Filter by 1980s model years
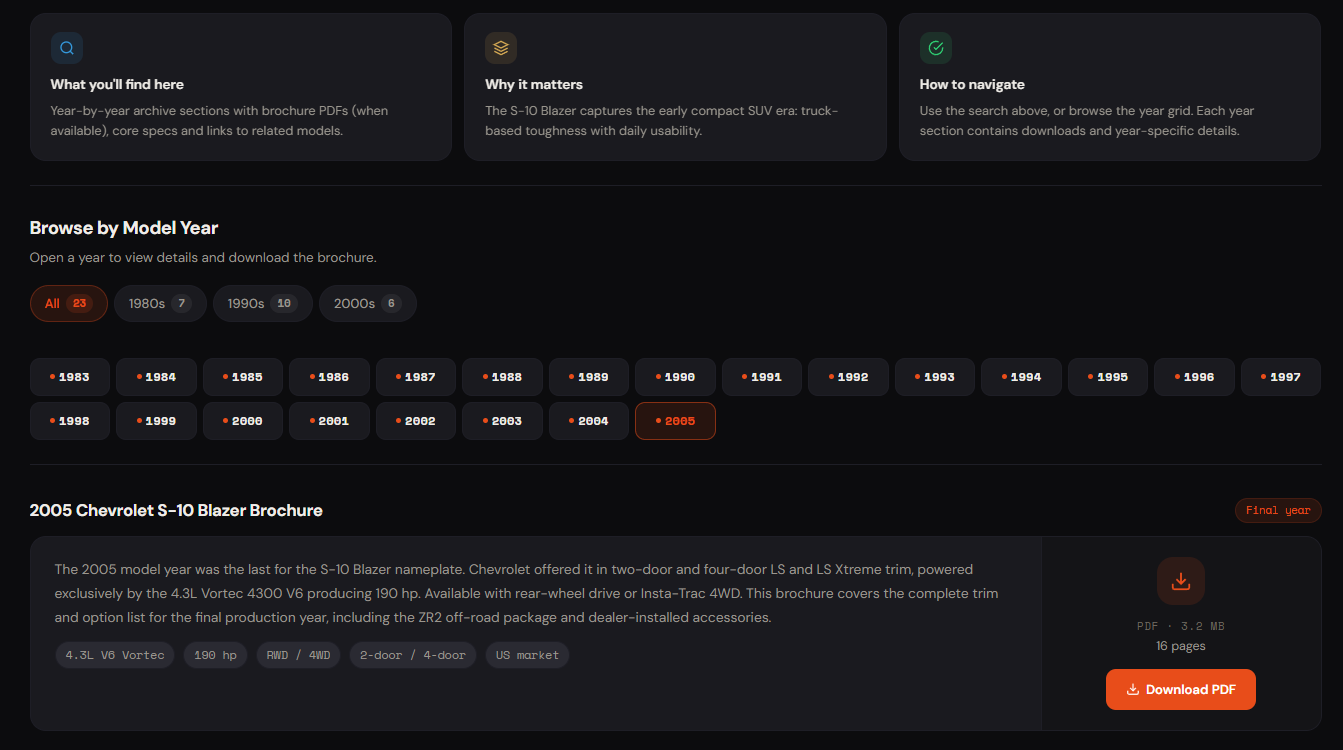This screenshot has height=750, width=1343. tap(160, 303)
